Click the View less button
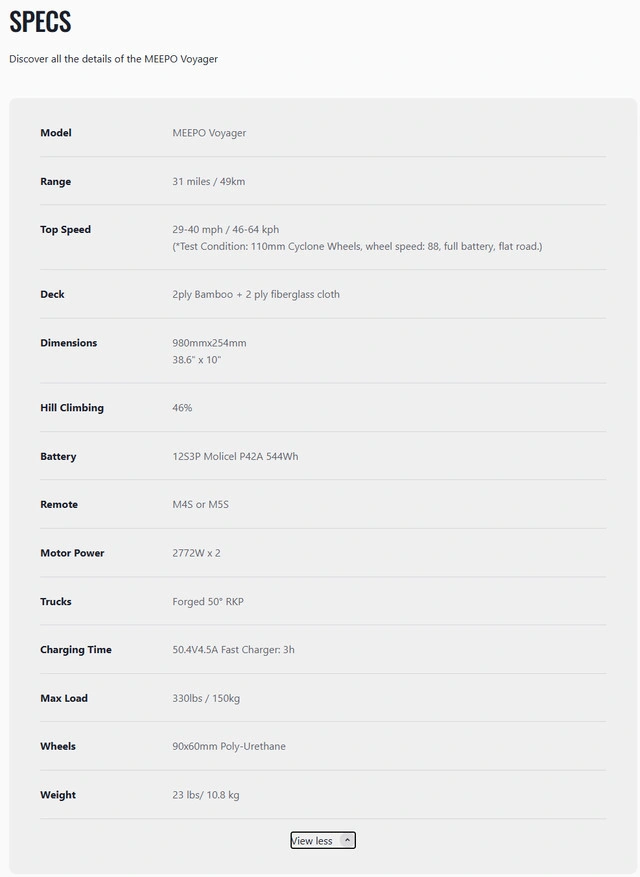Screen dimensions: 640x877 [323, 840]
